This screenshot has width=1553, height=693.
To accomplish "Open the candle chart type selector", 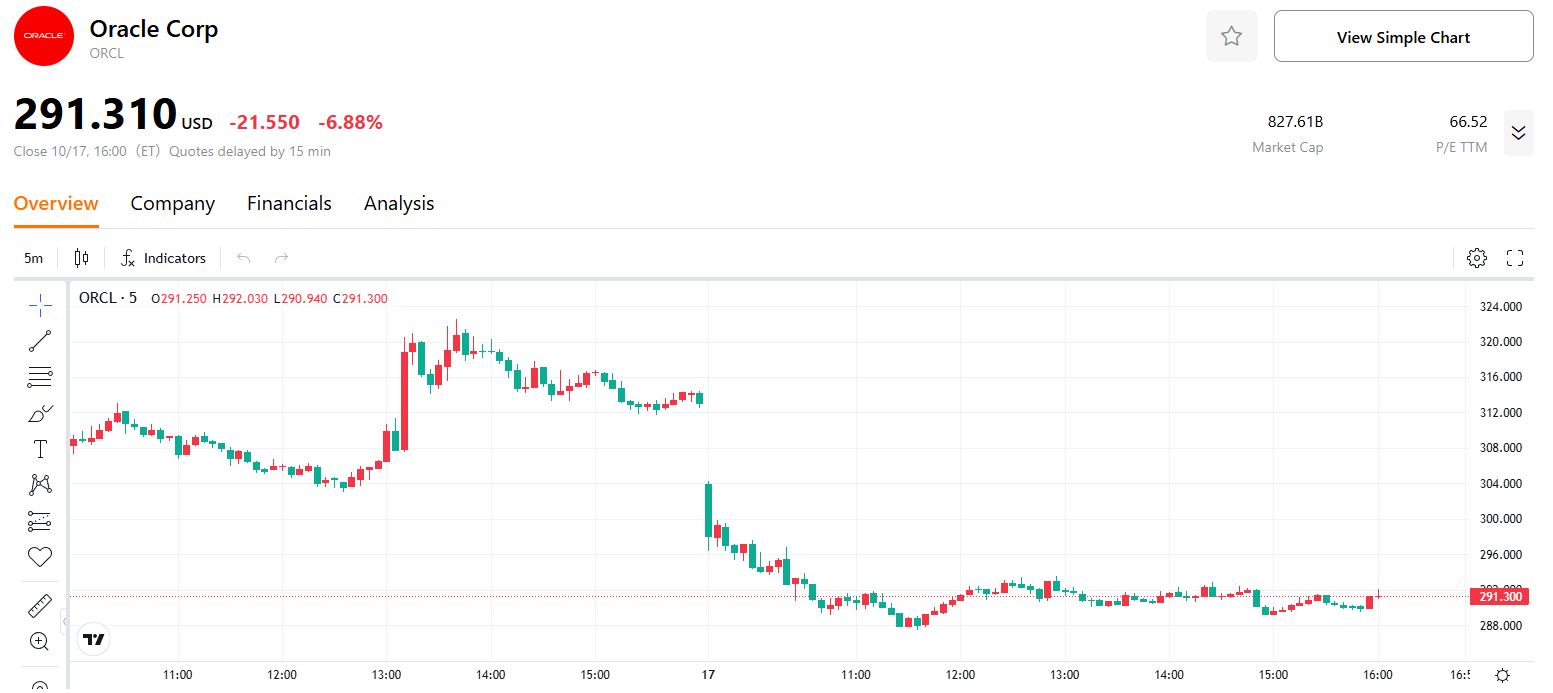I will tap(81, 257).
